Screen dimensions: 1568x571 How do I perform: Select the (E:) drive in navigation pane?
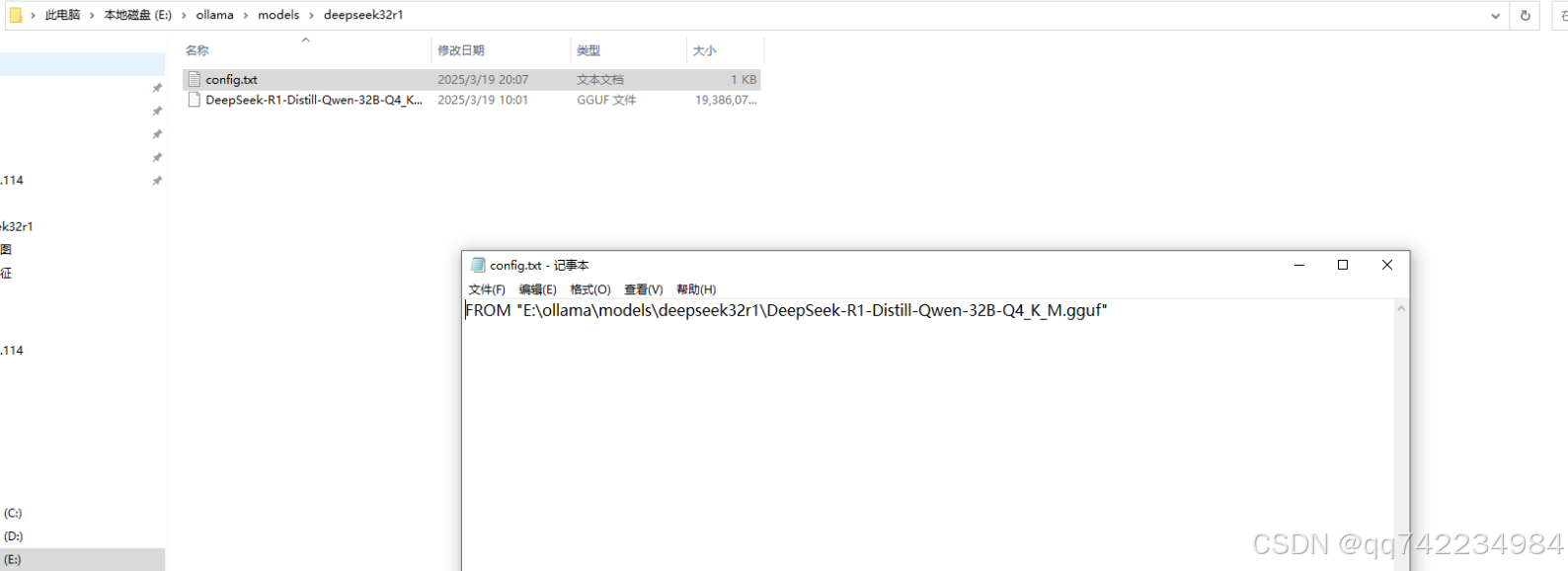13,559
